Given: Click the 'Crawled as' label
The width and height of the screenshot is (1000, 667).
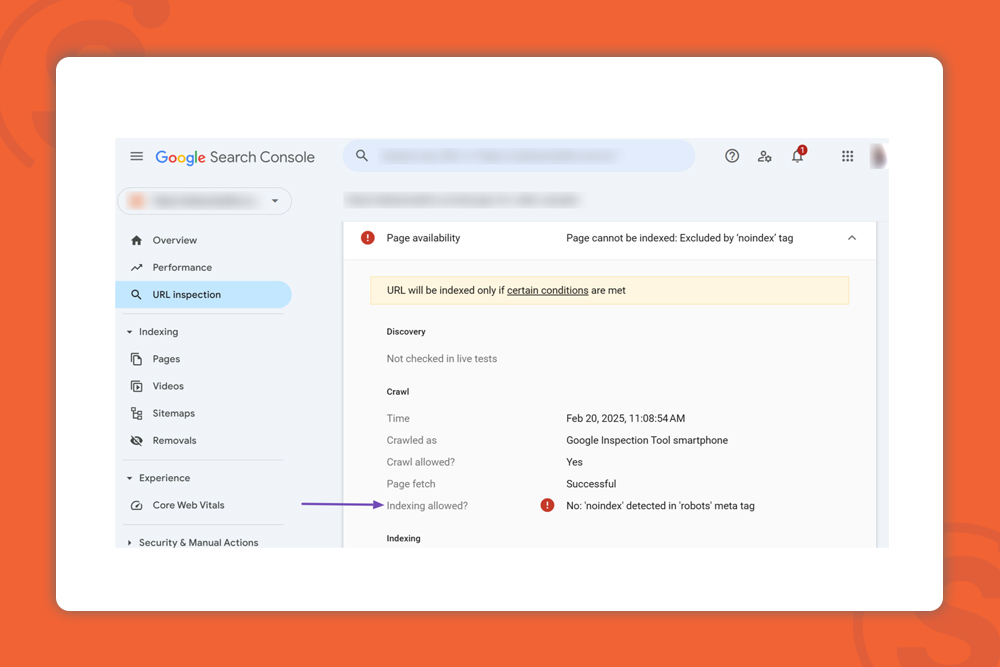Looking at the screenshot, I should (x=411, y=440).
